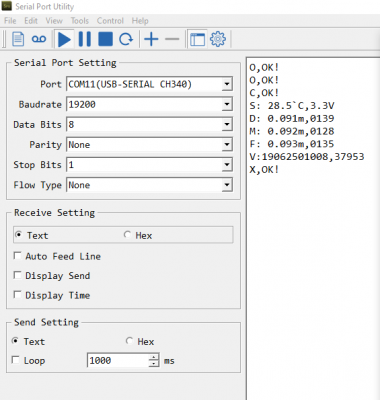Toggle the side panel layout icon
Viewport: 380px width, 400px height.
pos(197,39)
